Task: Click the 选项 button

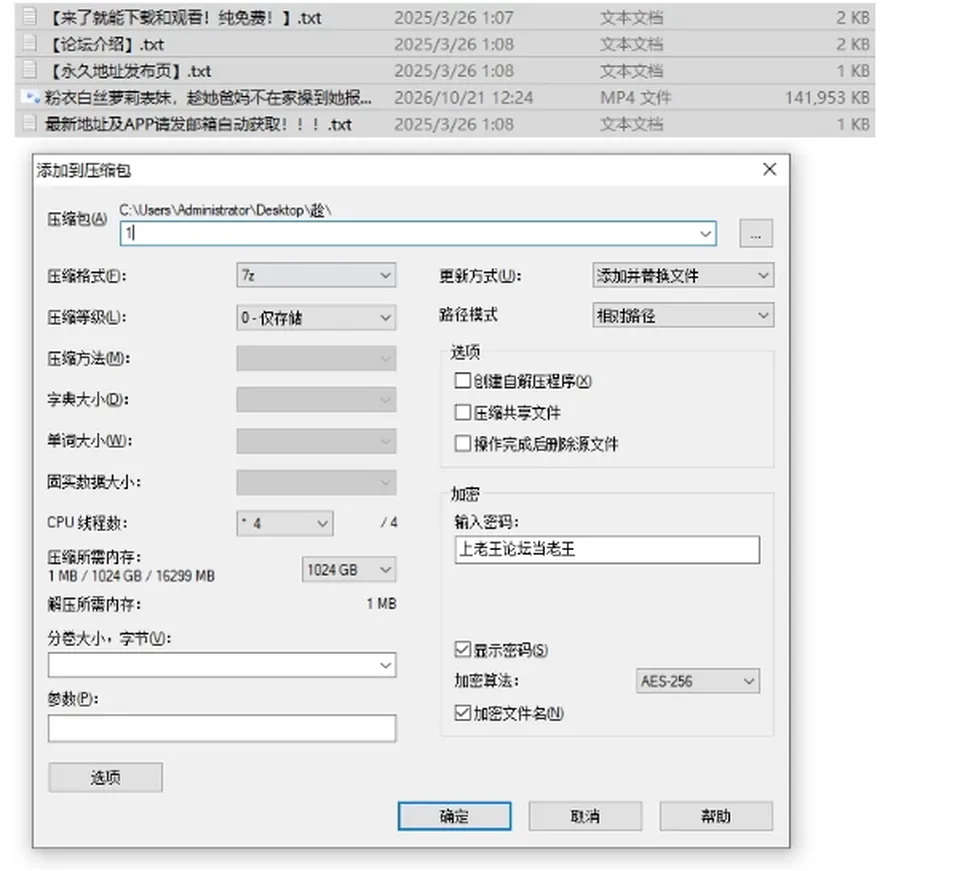Action: [105, 777]
